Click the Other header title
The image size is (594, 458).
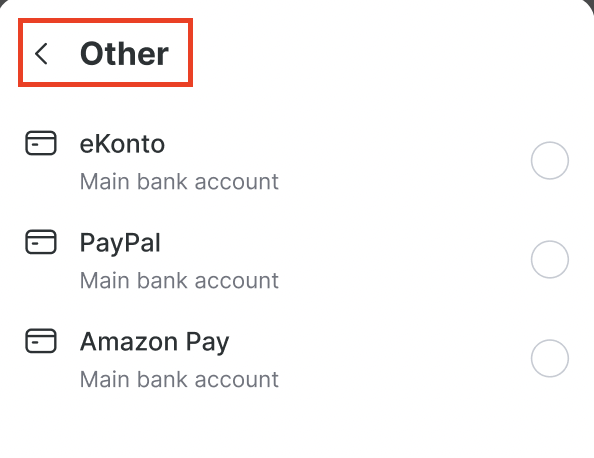tap(124, 53)
